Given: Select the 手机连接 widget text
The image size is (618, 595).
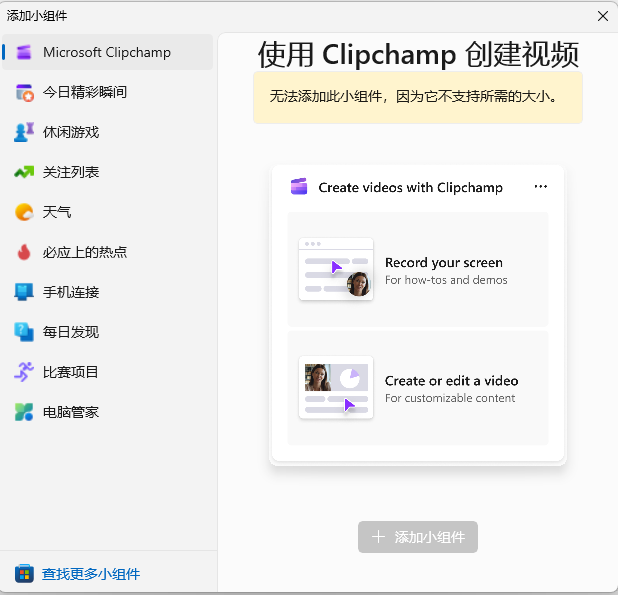Looking at the screenshot, I should (71, 292).
